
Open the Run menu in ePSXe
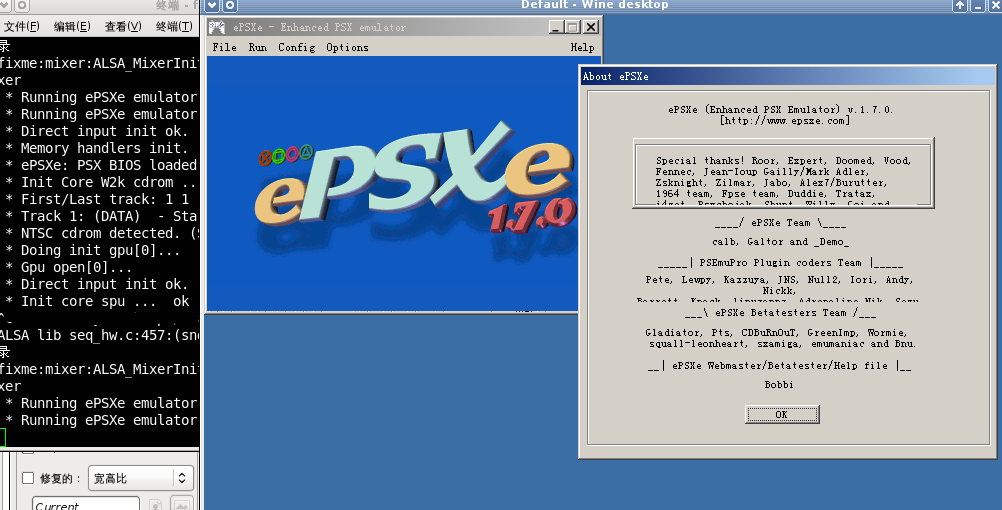258,47
